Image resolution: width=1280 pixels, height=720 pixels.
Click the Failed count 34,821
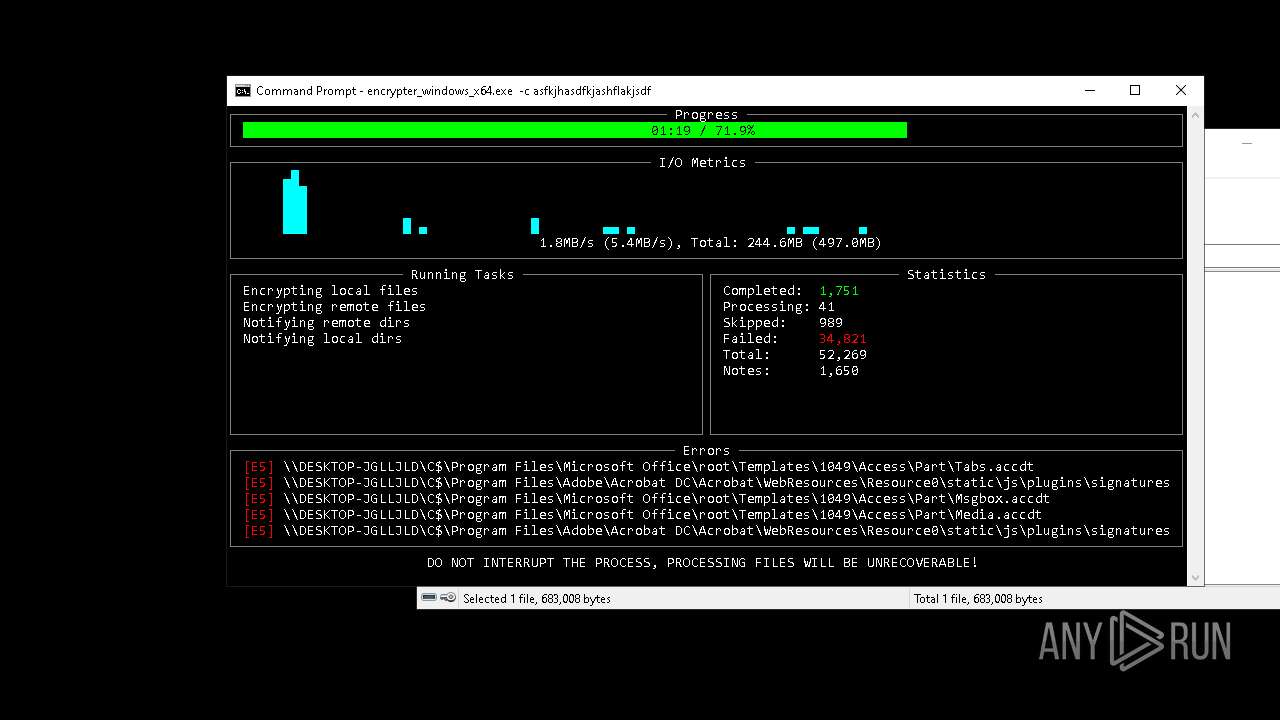[x=843, y=339]
